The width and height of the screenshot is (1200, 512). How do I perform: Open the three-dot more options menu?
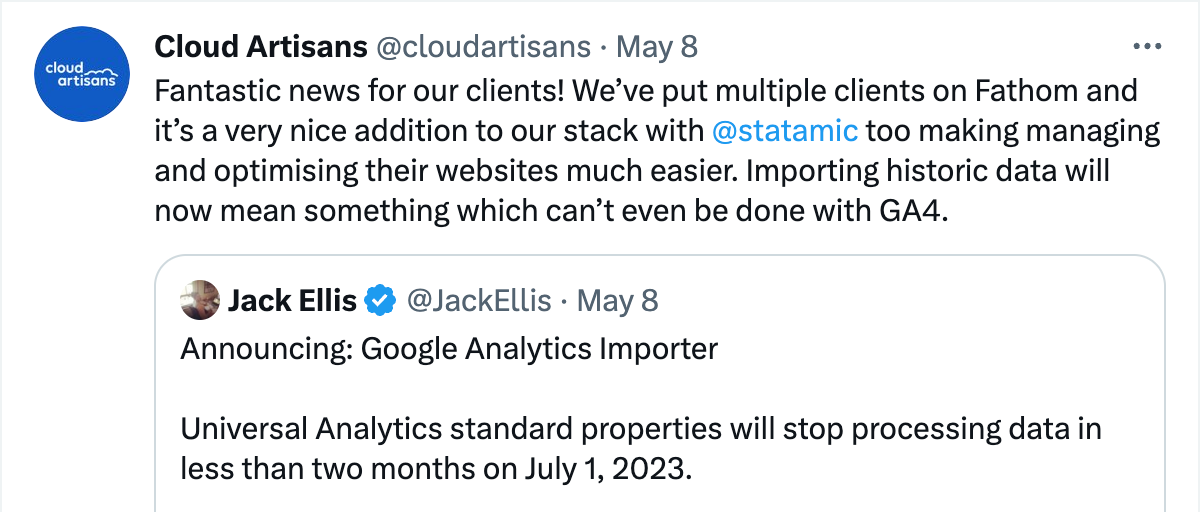click(x=1146, y=47)
